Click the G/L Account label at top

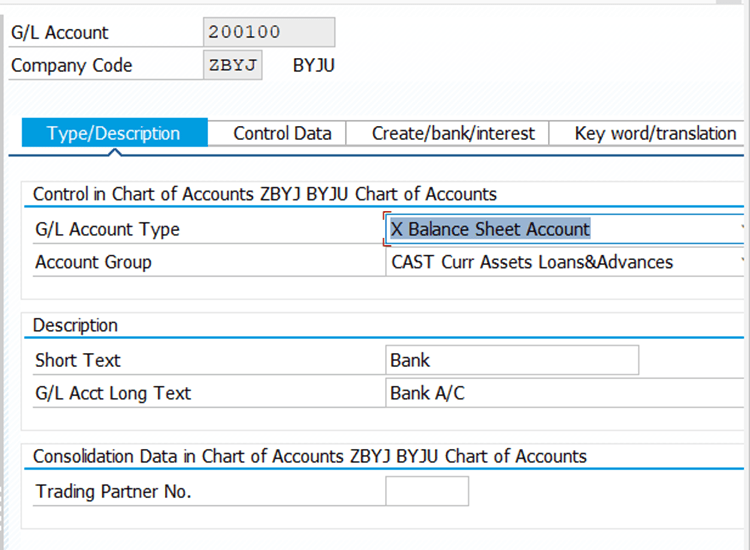click(60, 32)
